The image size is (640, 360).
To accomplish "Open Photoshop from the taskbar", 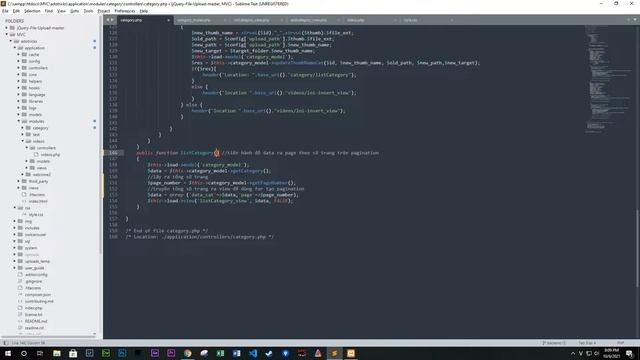I will tap(122, 353).
